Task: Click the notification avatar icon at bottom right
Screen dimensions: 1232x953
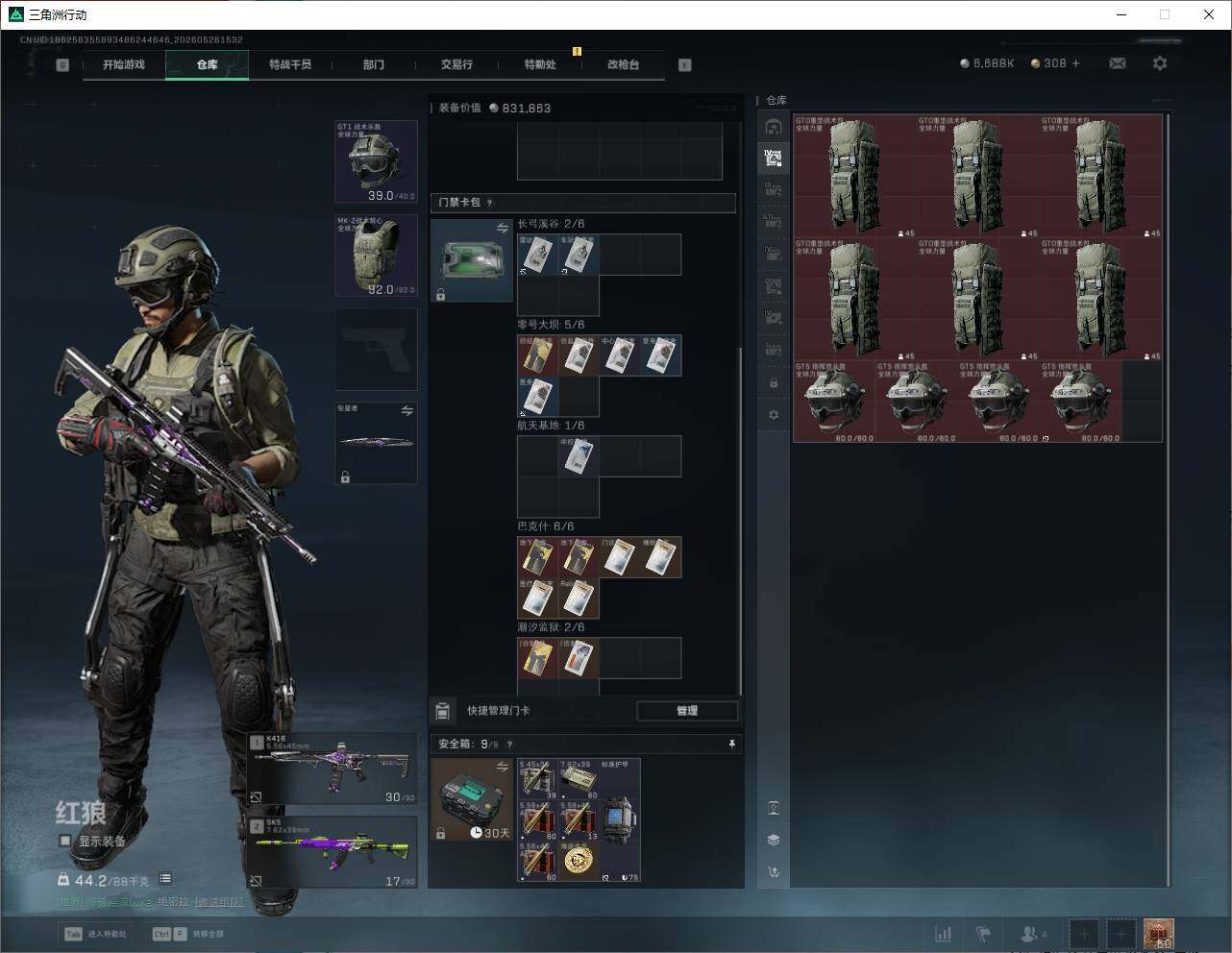Action: [1158, 934]
